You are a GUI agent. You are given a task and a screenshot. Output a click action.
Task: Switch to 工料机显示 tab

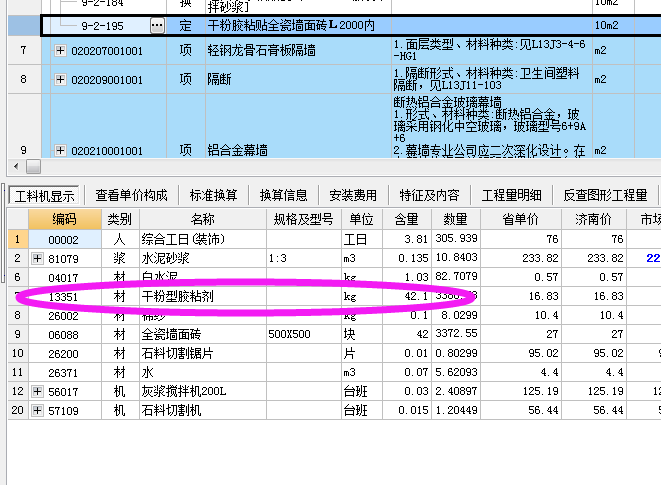point(44,196)
